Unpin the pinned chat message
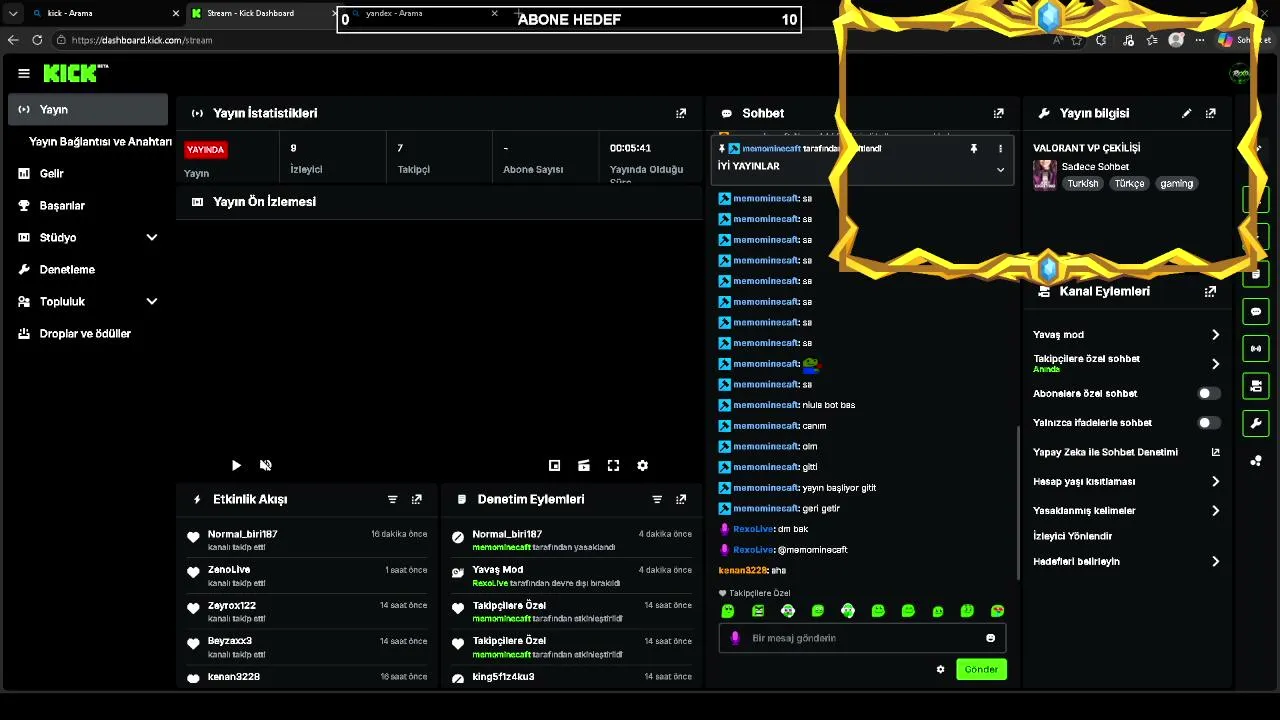This screenshot has height=720, width=1280. point(973,148)
